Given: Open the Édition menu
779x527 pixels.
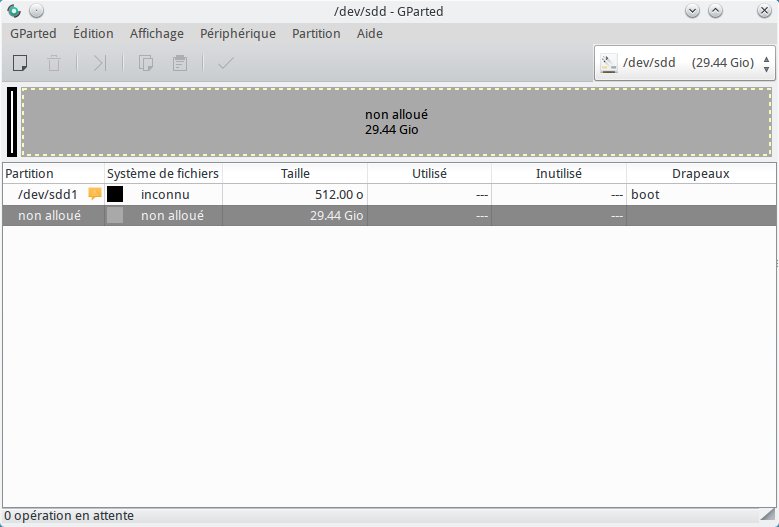Looking at the screenshot, I should tap(93, 33).
